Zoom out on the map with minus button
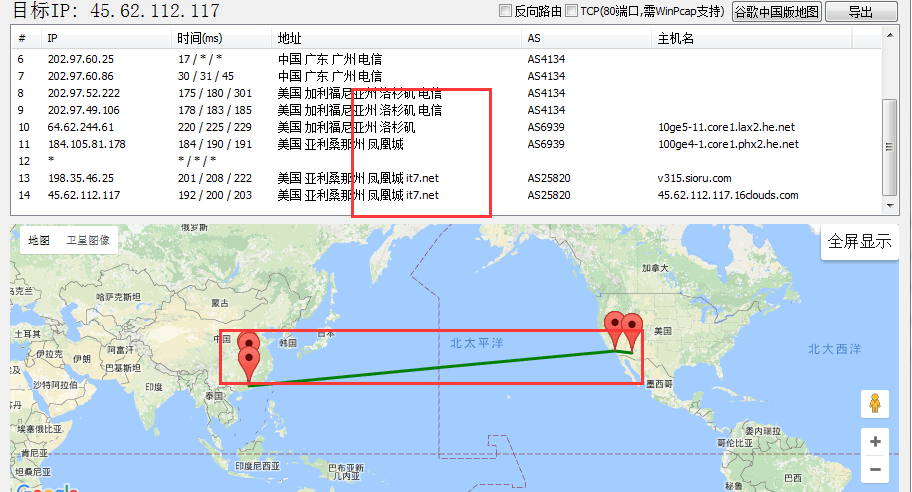Screen dimensions: 912x492 point(875,468)
